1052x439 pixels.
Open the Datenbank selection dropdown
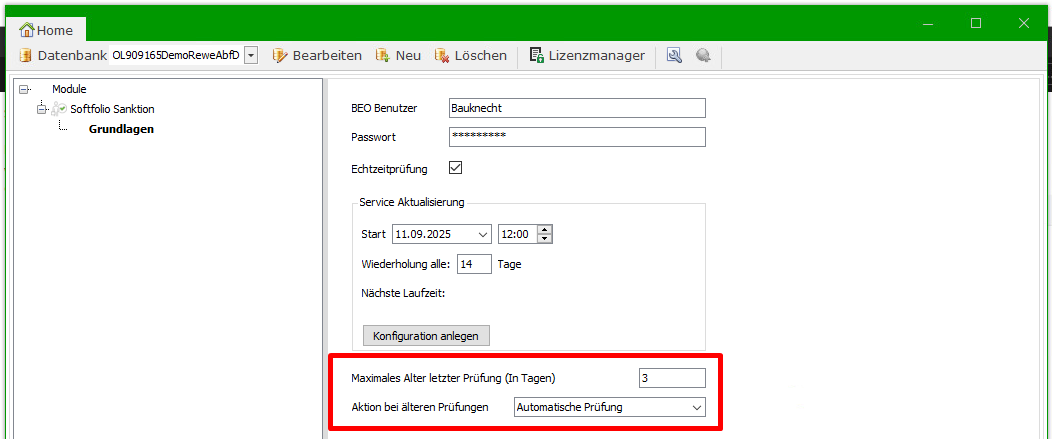tap(251, 56)
